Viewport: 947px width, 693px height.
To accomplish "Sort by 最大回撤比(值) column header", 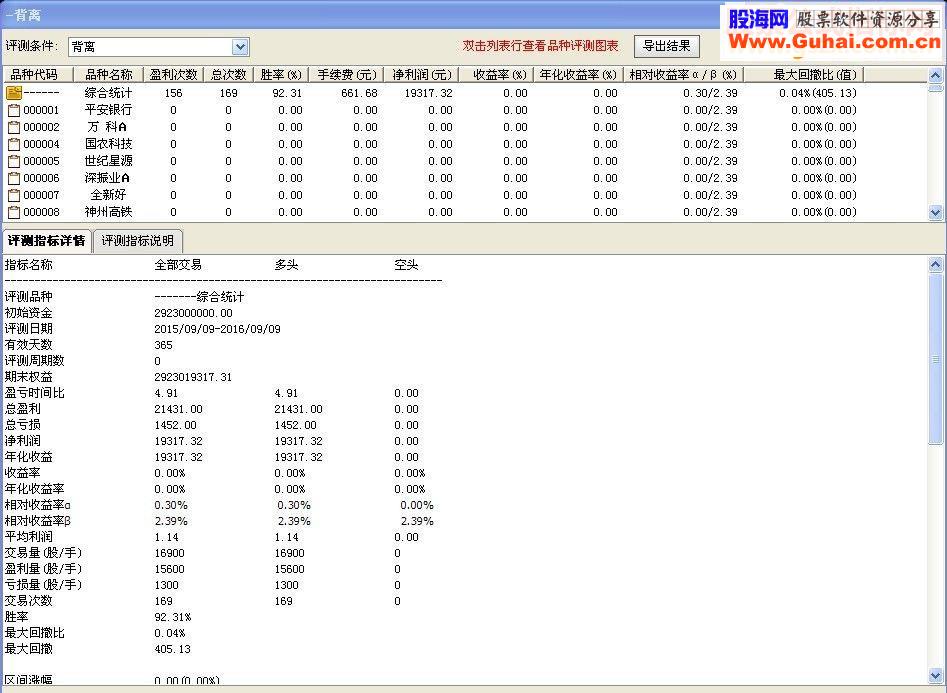I will coord(804,74).
